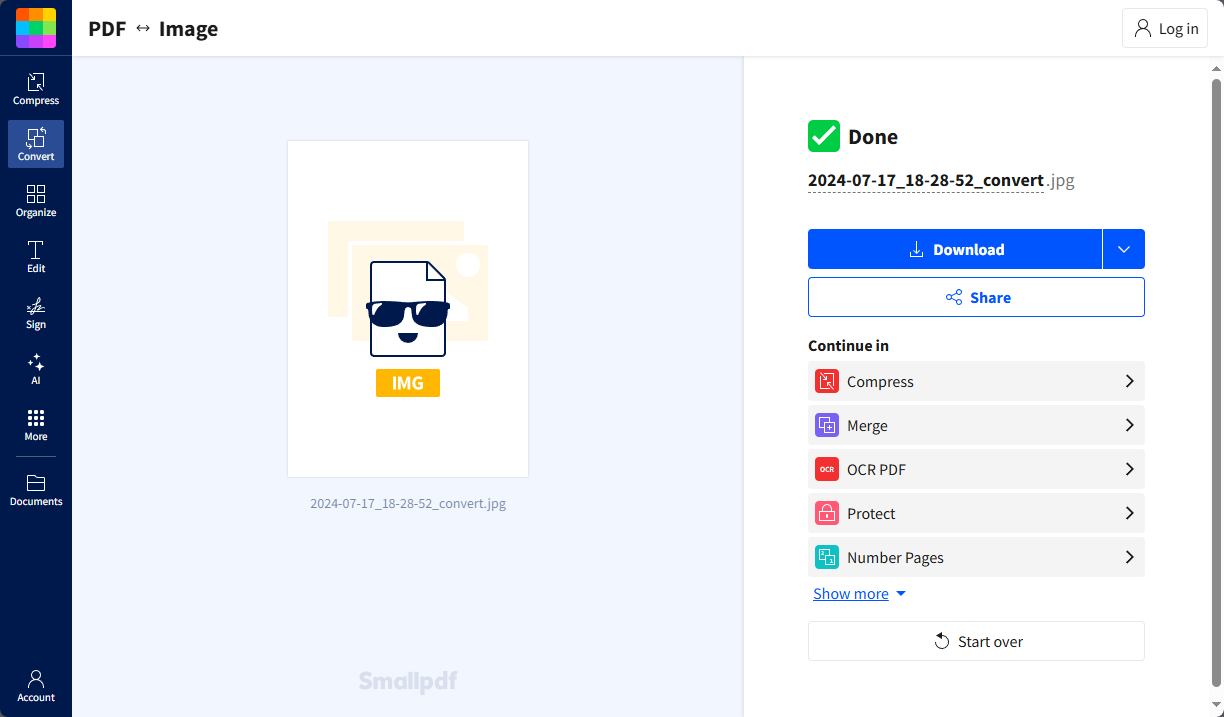1224x717 pixels.
Task: Open the Organize tool in sidebar
Action: [x=36, y=200]
